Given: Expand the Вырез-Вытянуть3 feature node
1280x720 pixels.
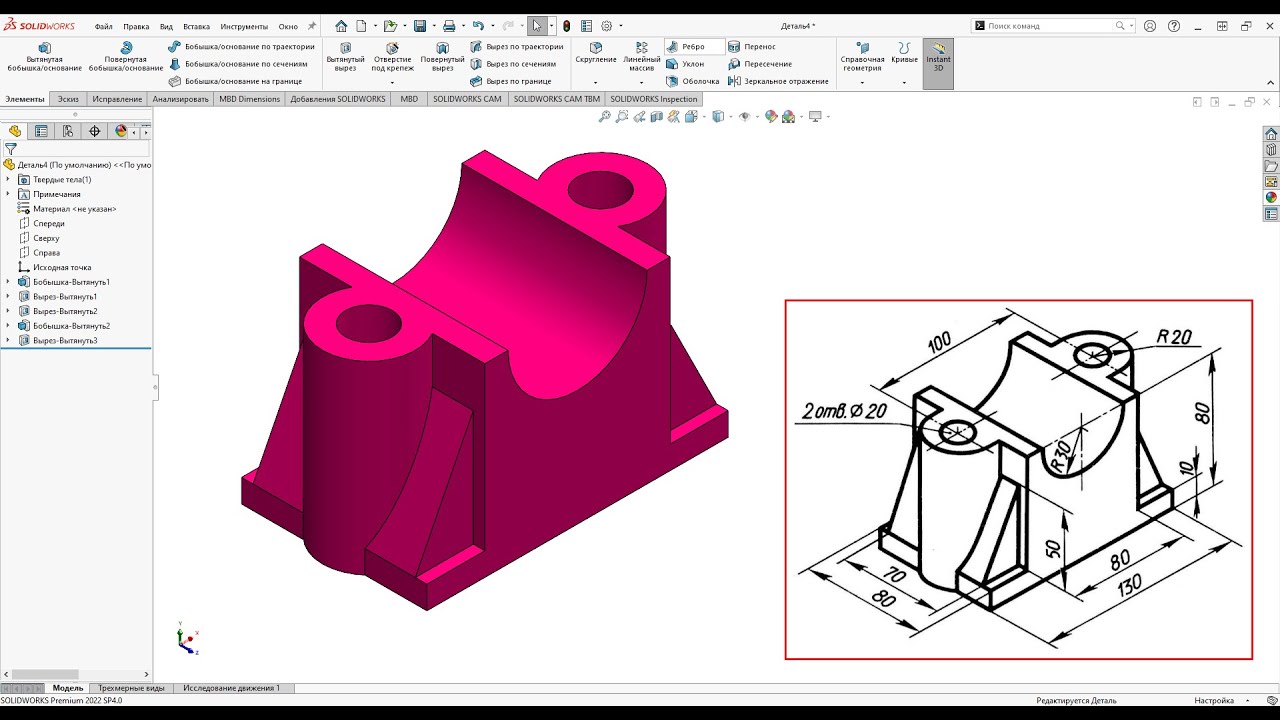Looking at the screenshot, I should coord(8,341).
